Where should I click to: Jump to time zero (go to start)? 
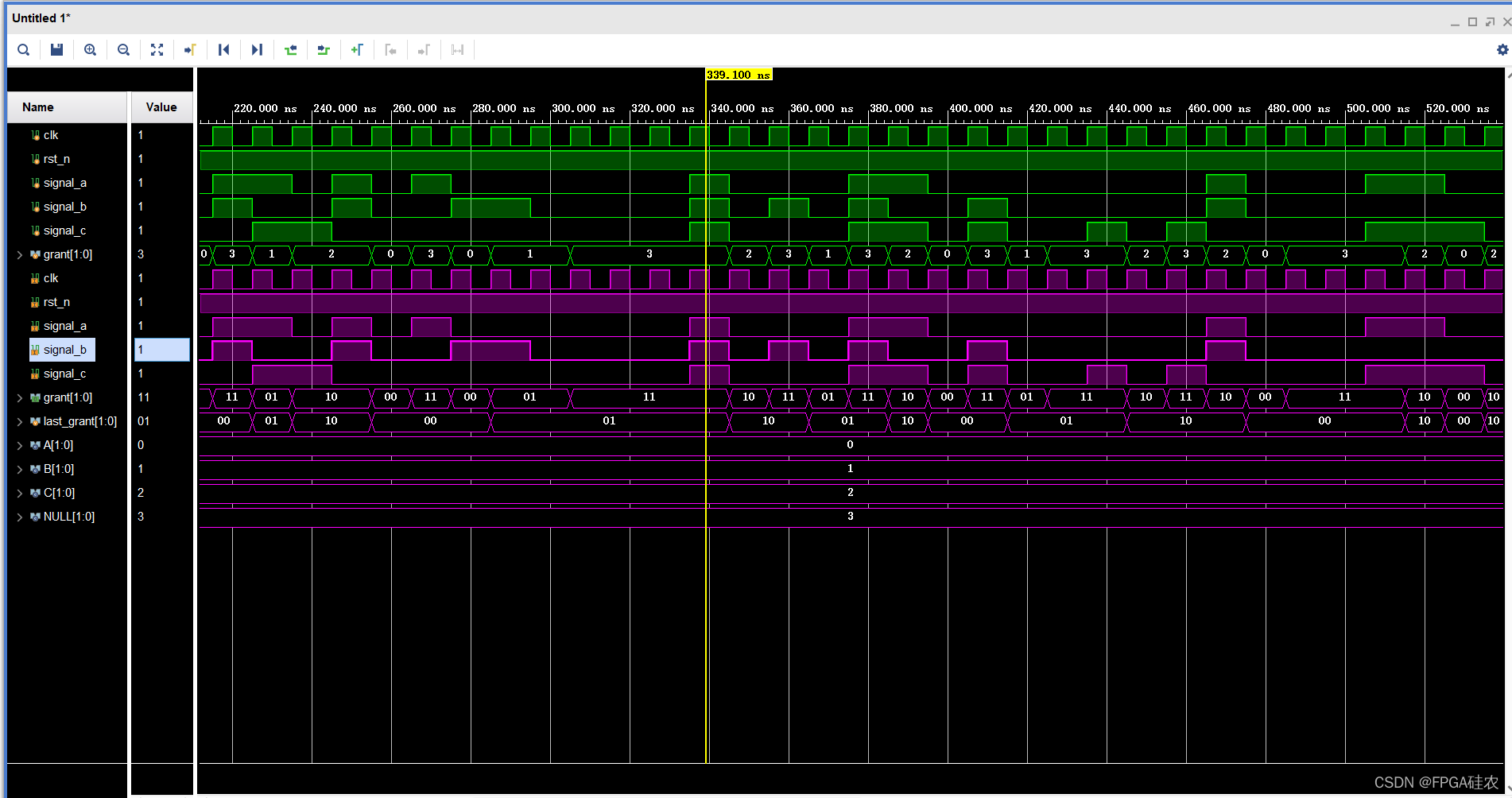223,50
